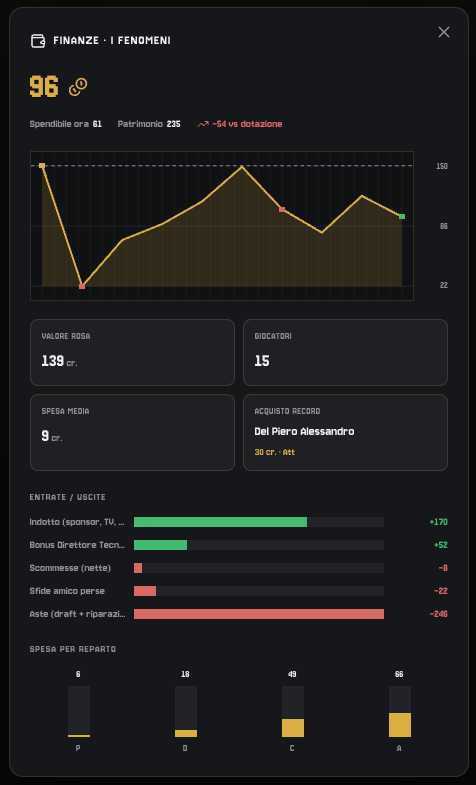
Task: Click 'Patrimonio 235' stat
Action: pos(149,124)
